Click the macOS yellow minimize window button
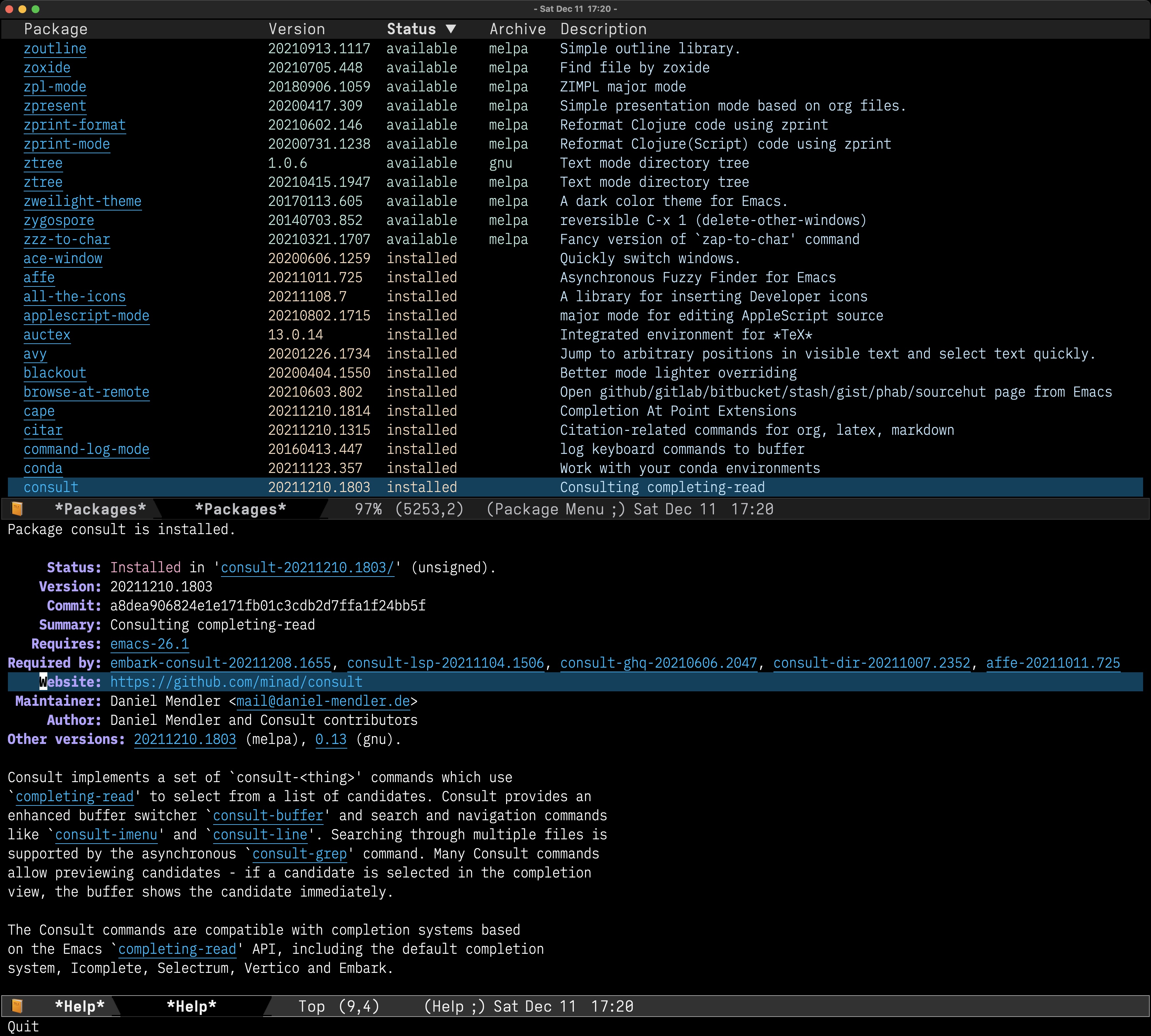Viewport: 1151px width, 1036px height. point(22,9)
